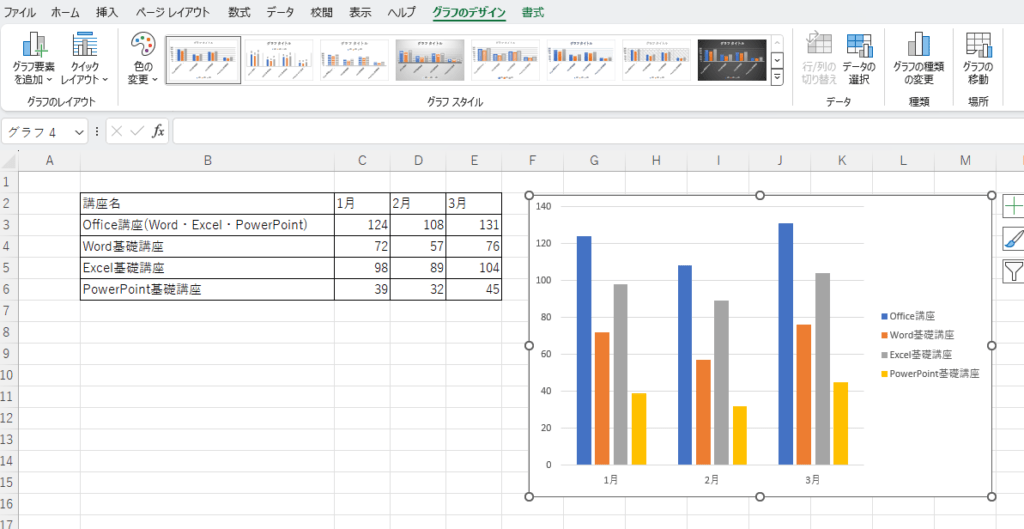Screen dimensions: 1024x529
Task: Expand the chart styles gallery More button
Action: coord(777,76)
